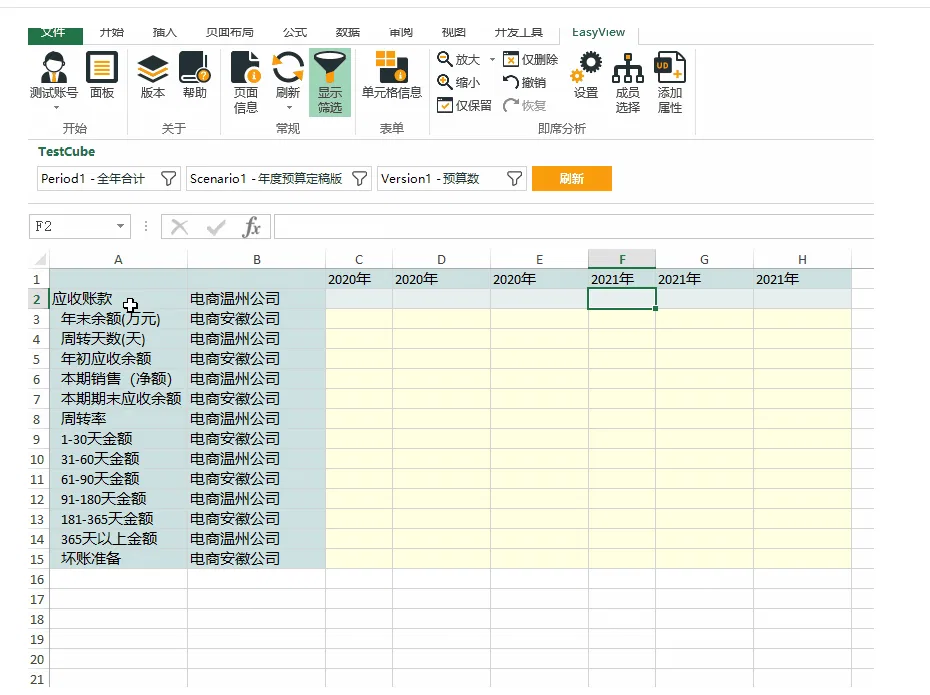
Task: Open the Scenario1 - 年度预算定稿版 selector
Action: pos(279,178)
